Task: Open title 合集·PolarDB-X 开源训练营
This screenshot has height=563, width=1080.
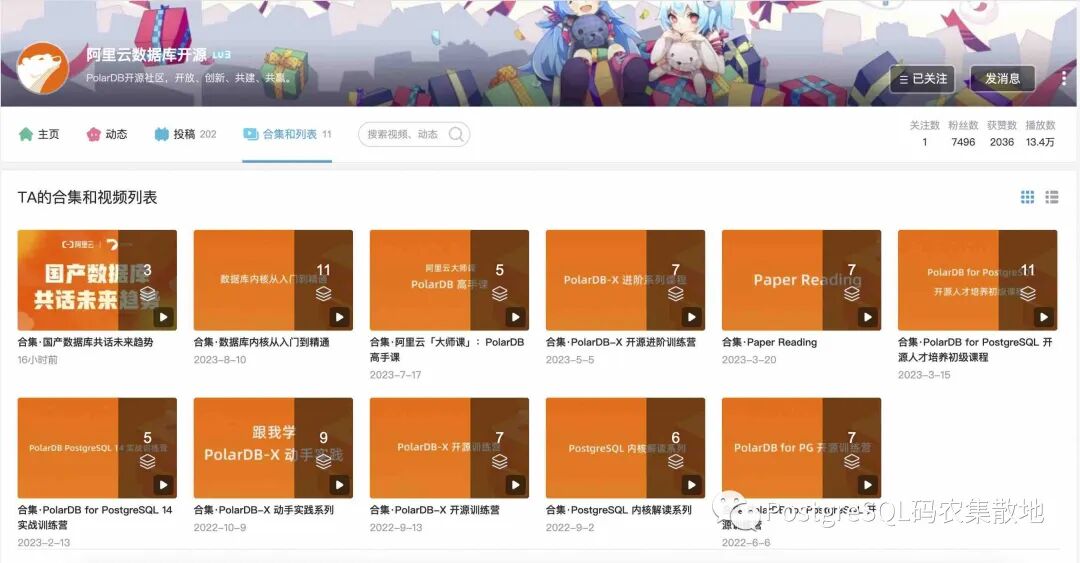Action: 435,510
